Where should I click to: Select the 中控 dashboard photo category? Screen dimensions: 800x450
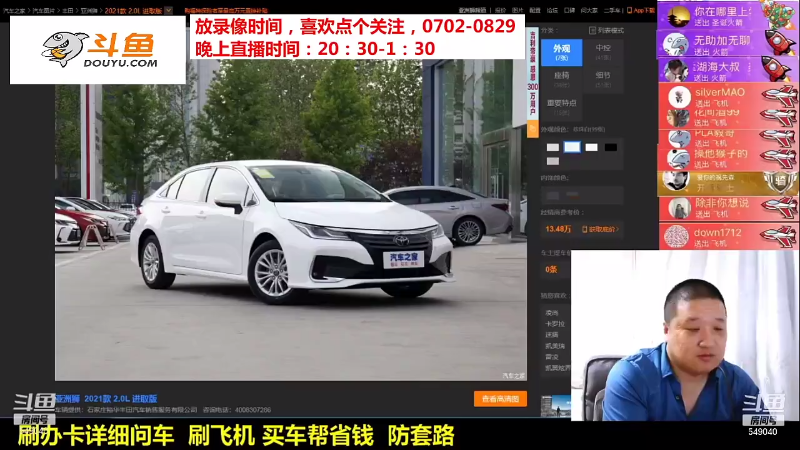click(x=603, y=52)
